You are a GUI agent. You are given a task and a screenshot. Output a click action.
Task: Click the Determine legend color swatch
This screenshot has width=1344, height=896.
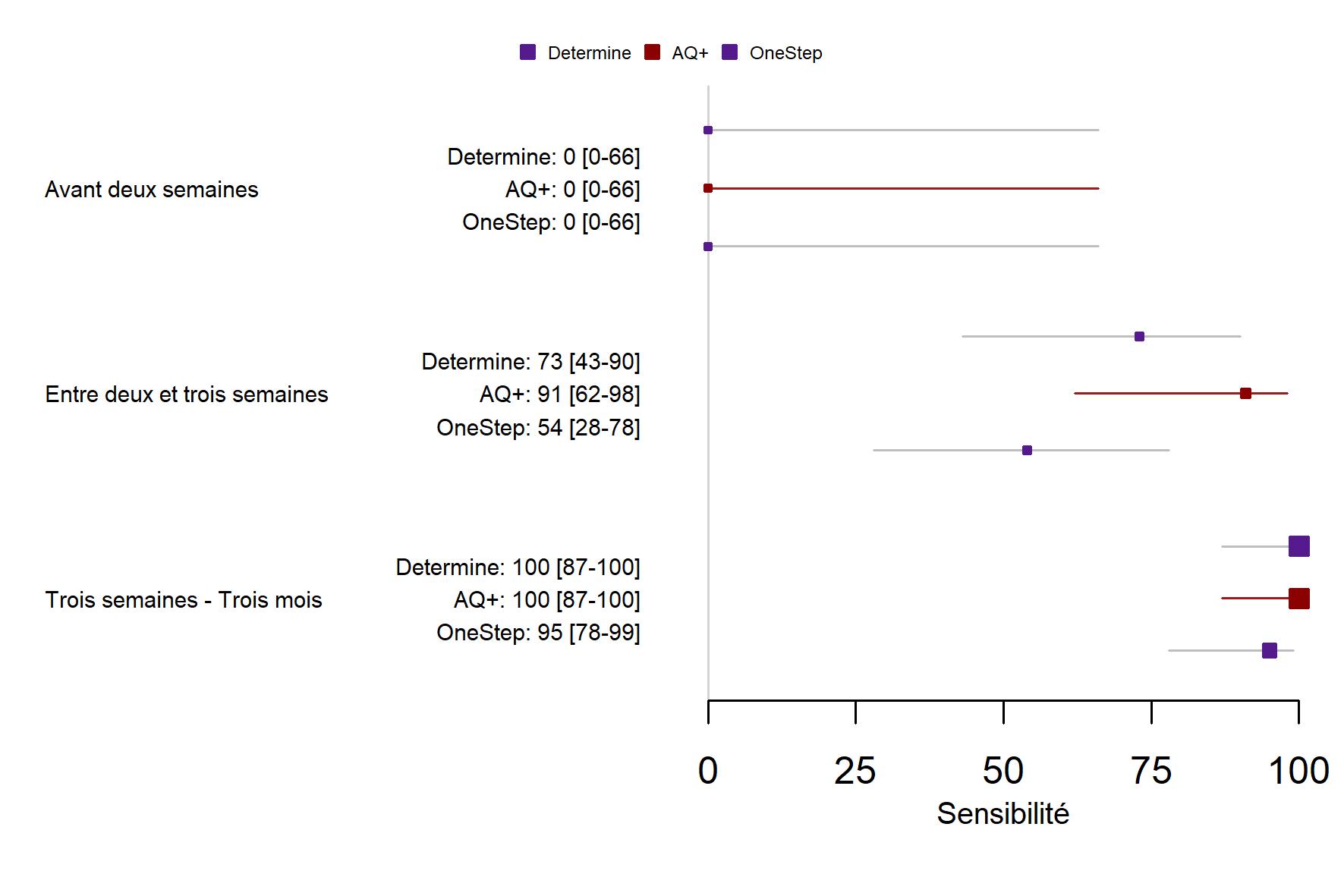point(527,52)
